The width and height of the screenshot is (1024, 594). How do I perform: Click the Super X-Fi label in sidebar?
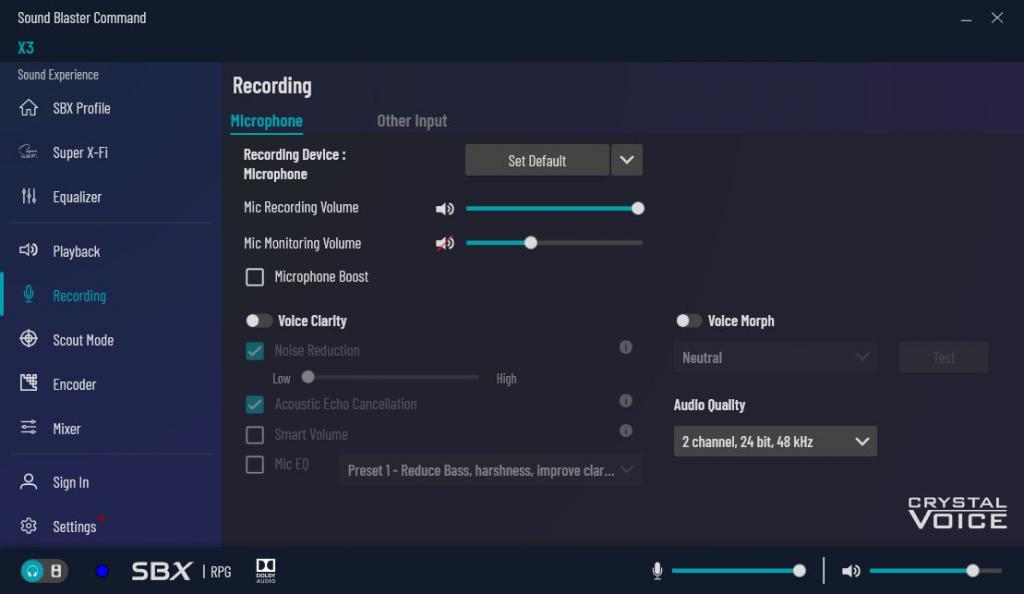click(80, 153)
